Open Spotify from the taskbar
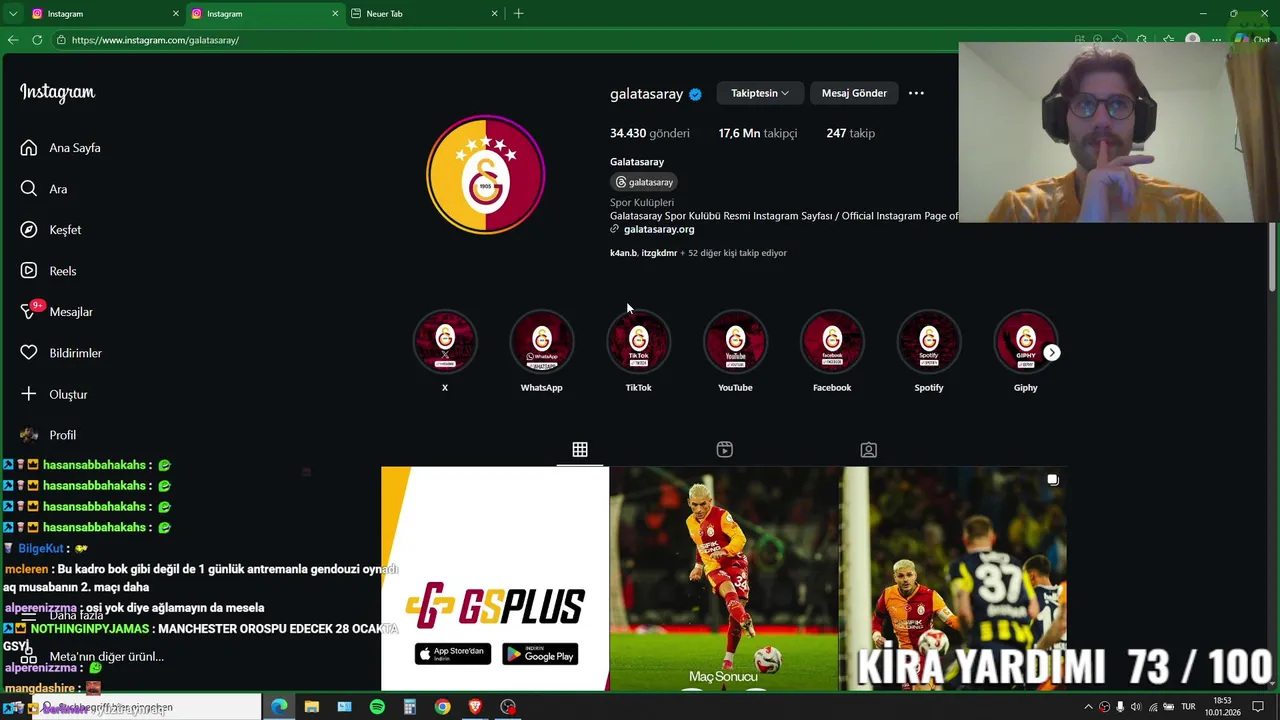The width and height of the screenshot is (1280, 720). (x=377, y=707)
